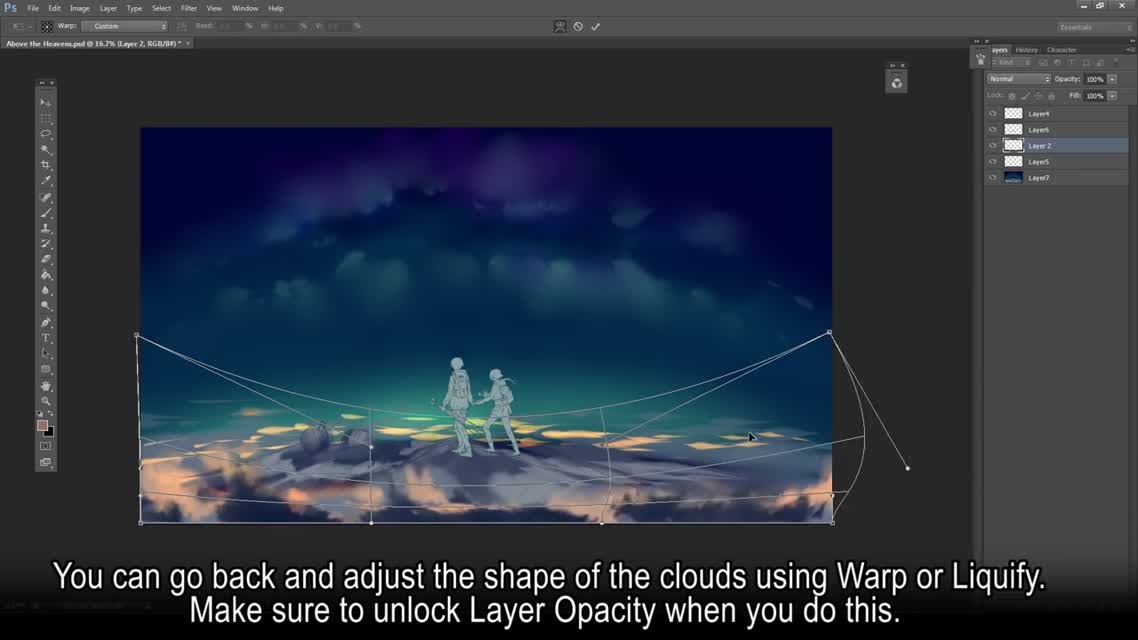Open the Window menu
This screenshot has height=640, width=1138.
tap(245, 9)
